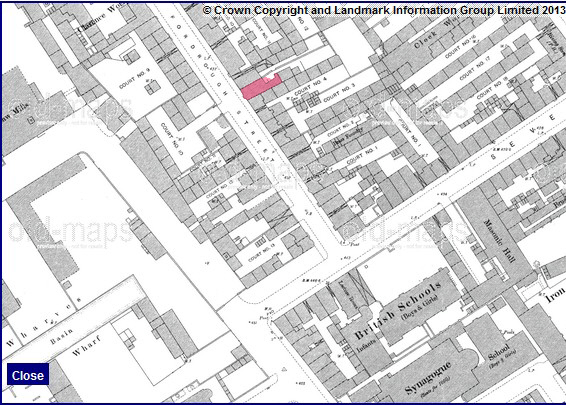Click the 'Synagogue' label on the map
566x405 pixels.
[428, 379]
